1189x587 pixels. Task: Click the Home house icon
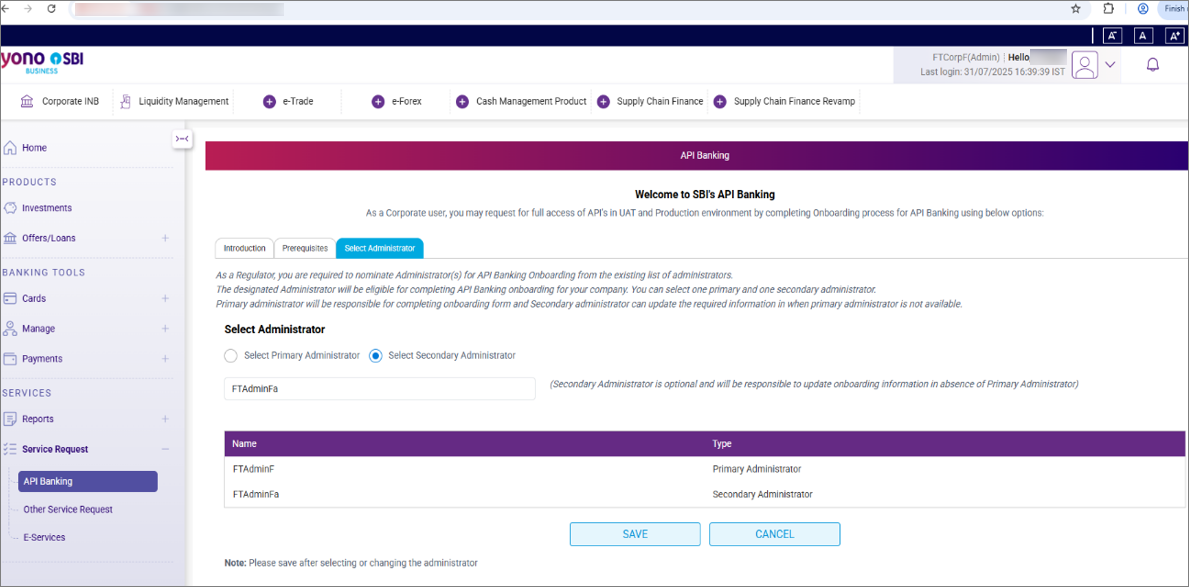coord(11,148)
